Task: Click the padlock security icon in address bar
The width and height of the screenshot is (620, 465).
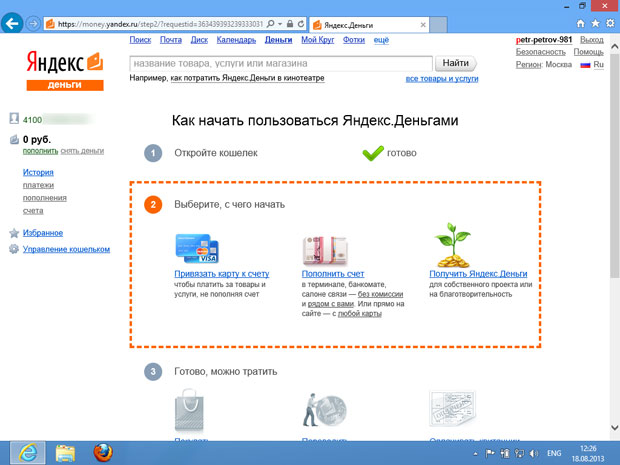Action: coord(290,24)
